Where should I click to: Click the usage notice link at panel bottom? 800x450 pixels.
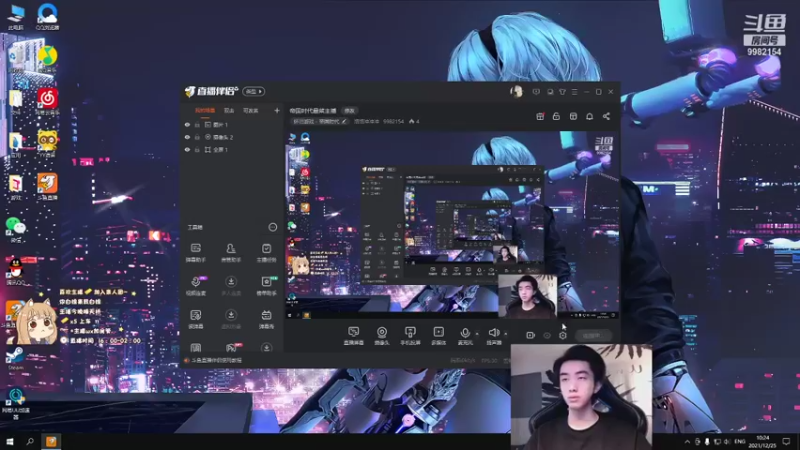(x=216, y=360)
